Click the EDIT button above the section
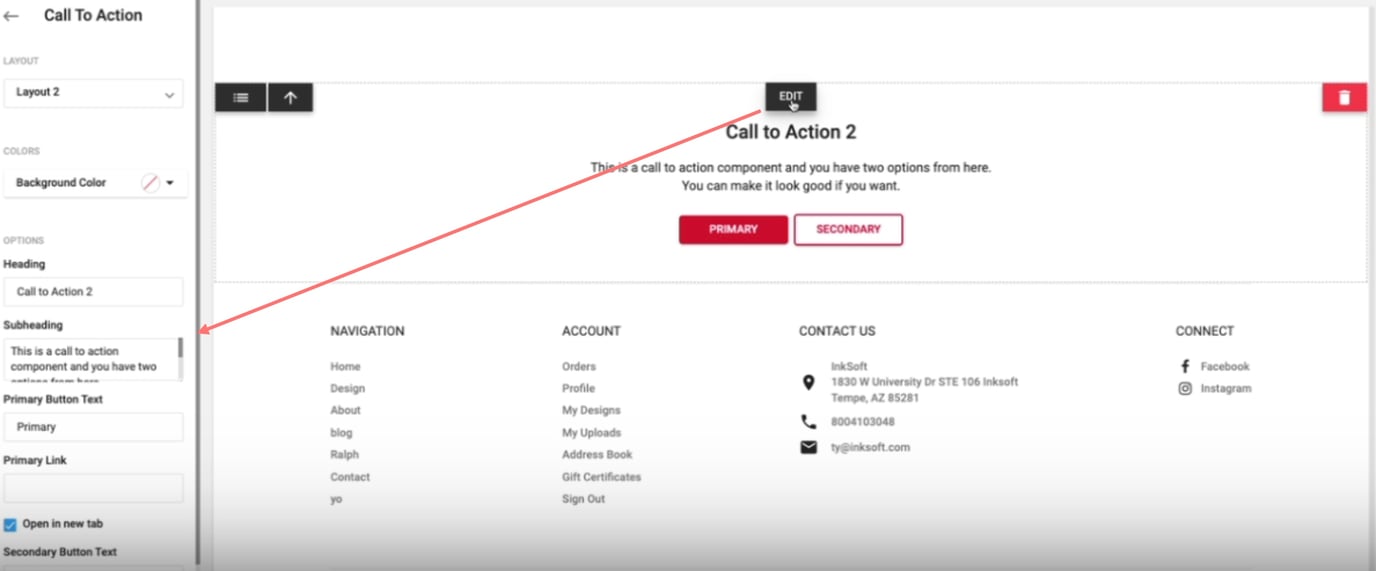The width and height of the screenshot is (1376, 571). click(791, 96)
